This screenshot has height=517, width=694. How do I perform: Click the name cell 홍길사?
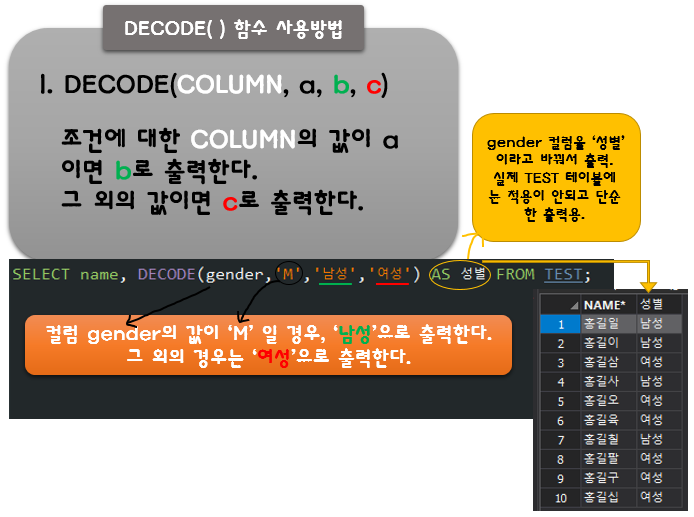coord(608,382)
